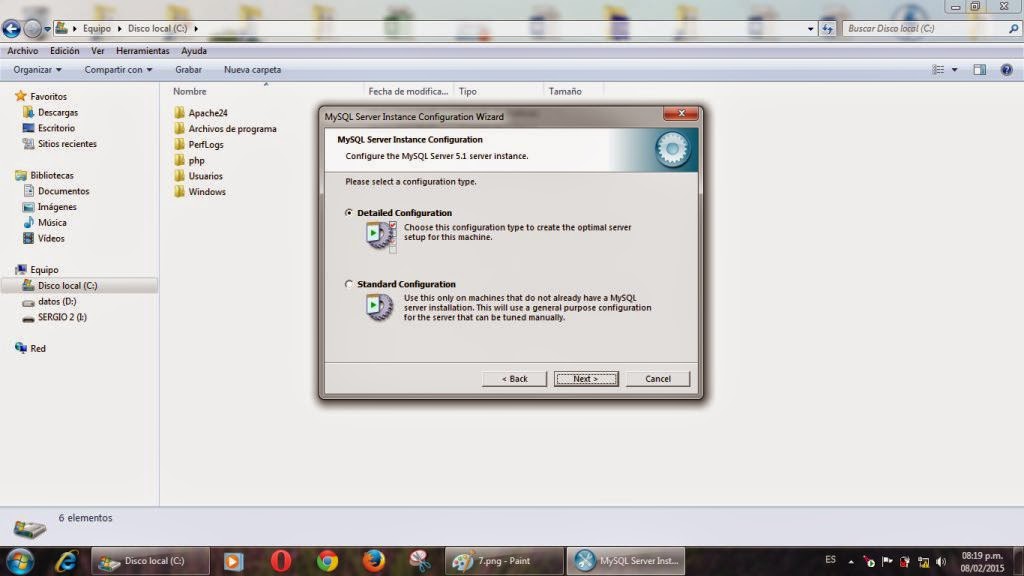
Task: Close the MySQL Server Instance Configuration Wizard
Action: click(x=681, y=114)
